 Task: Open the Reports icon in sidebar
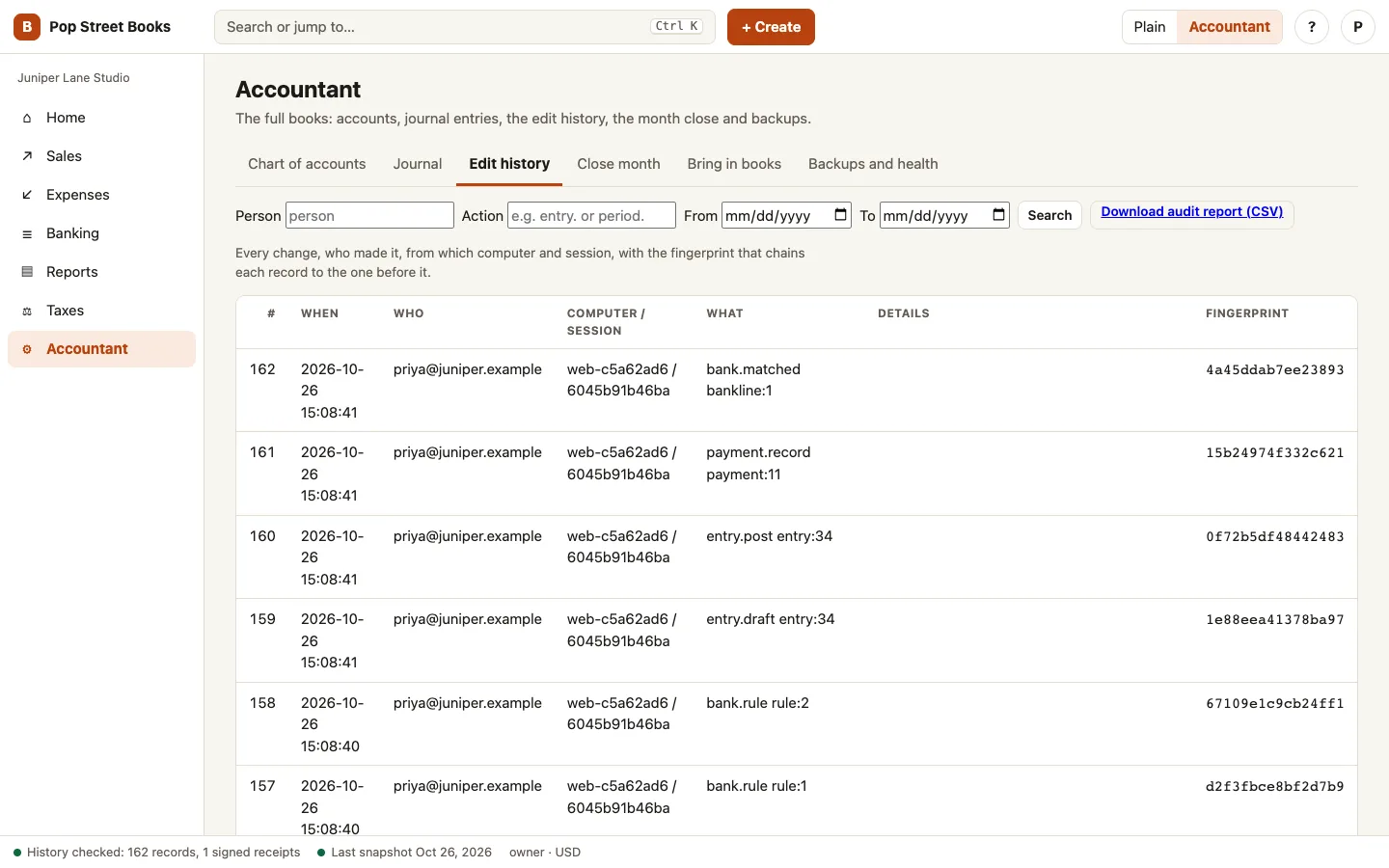[27, 272]
